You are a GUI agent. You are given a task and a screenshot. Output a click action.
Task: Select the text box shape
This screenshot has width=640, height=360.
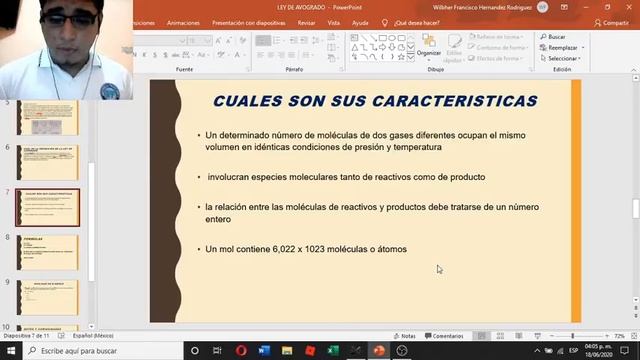(354, 38)
